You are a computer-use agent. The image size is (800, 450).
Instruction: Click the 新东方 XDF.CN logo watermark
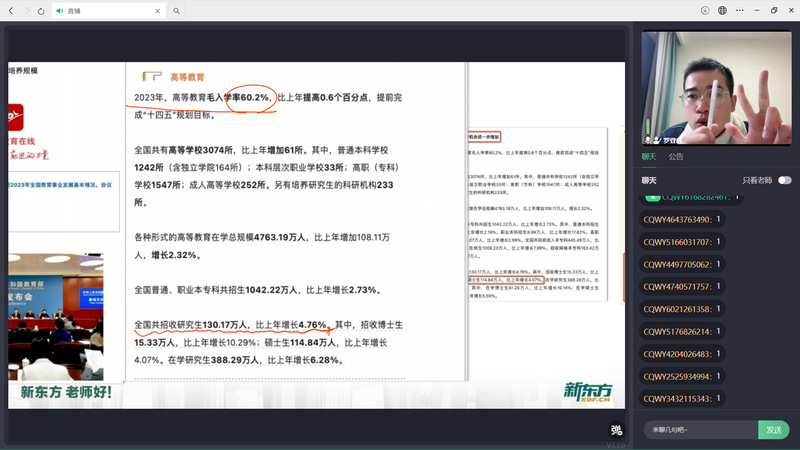point(587,391)
